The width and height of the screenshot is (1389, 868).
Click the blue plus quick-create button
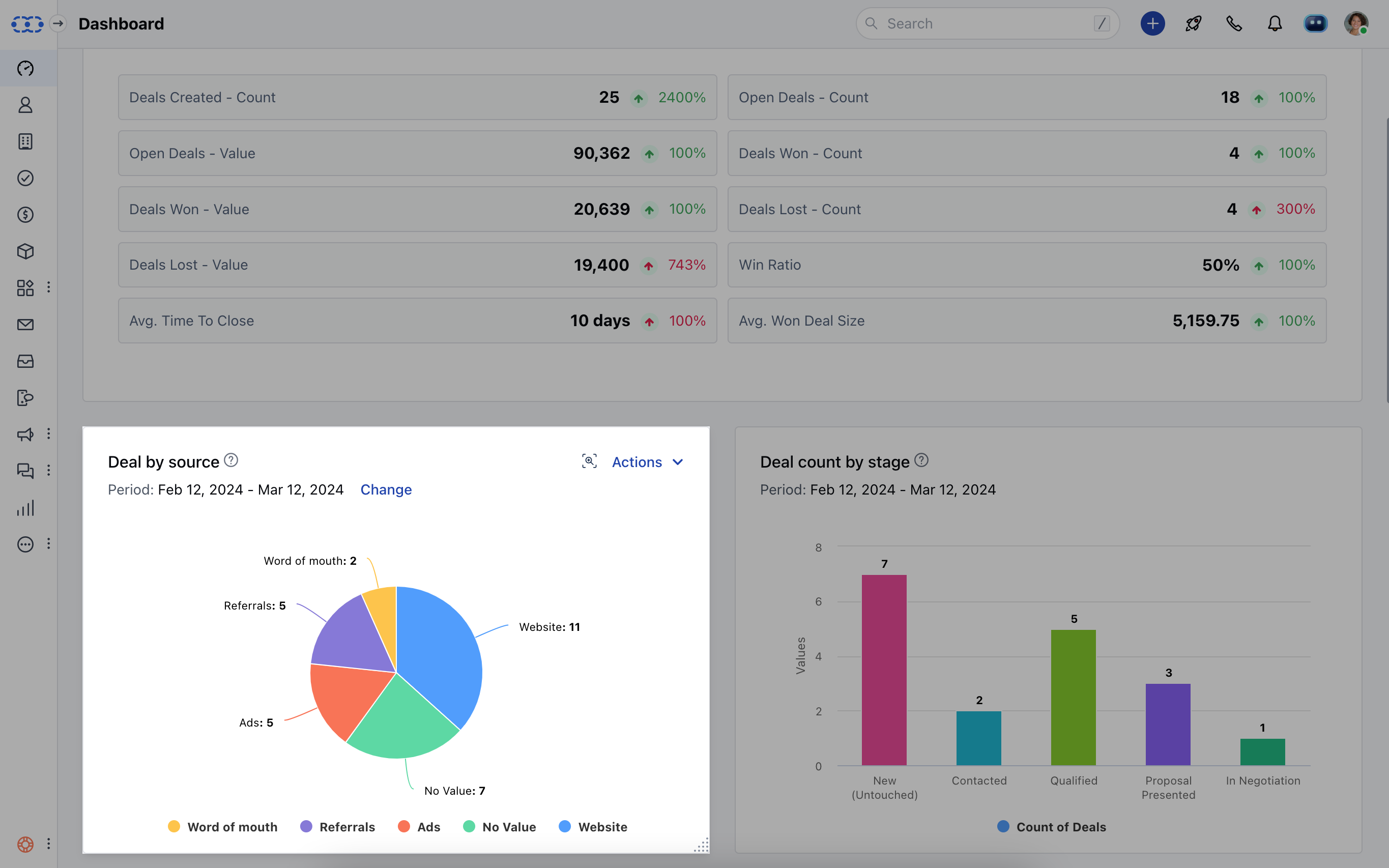click(1152, 23)
